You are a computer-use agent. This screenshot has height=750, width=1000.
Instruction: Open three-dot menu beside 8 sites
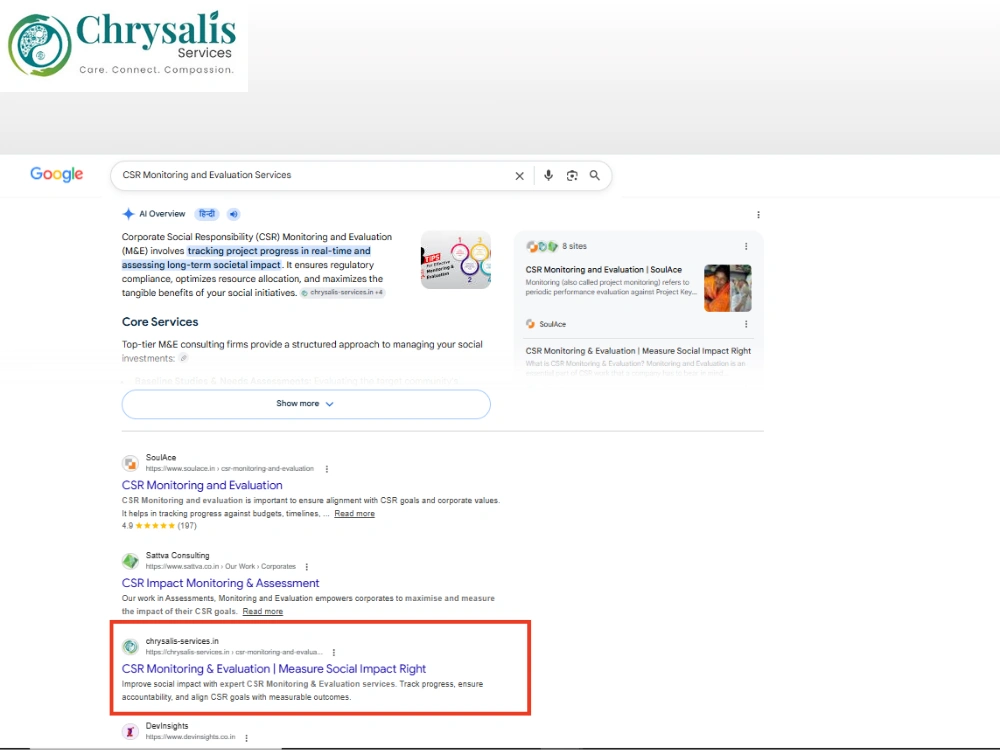pos(746,246)
